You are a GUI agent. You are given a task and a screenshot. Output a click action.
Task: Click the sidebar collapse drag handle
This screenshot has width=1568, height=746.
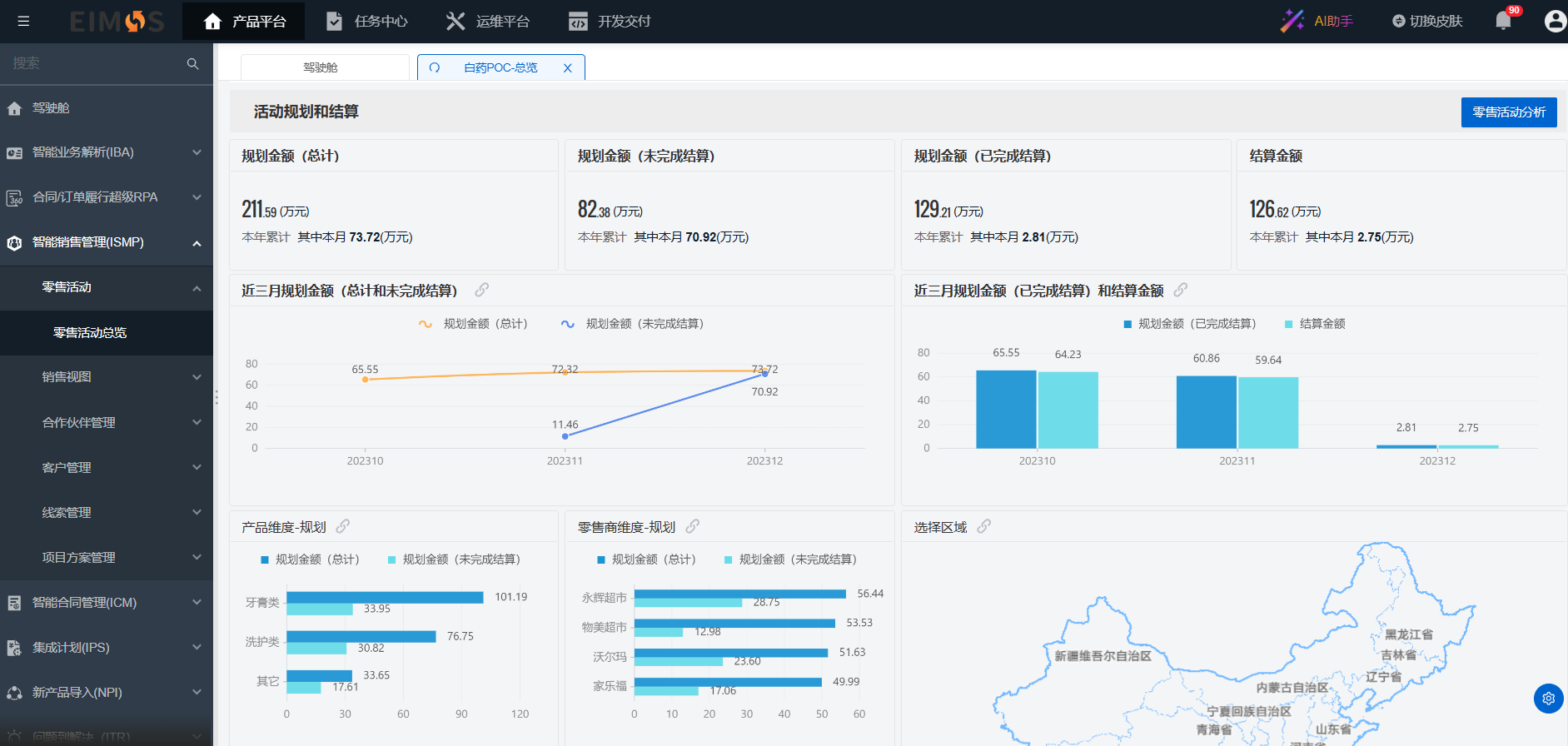click(x=216, y=397)
